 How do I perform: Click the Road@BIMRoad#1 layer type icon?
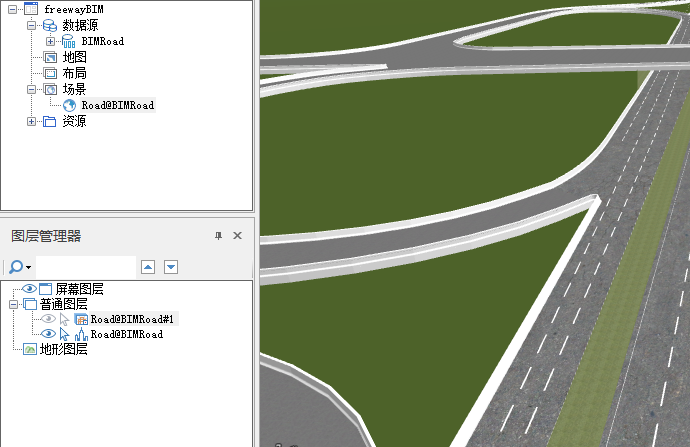tap(81, 319)
